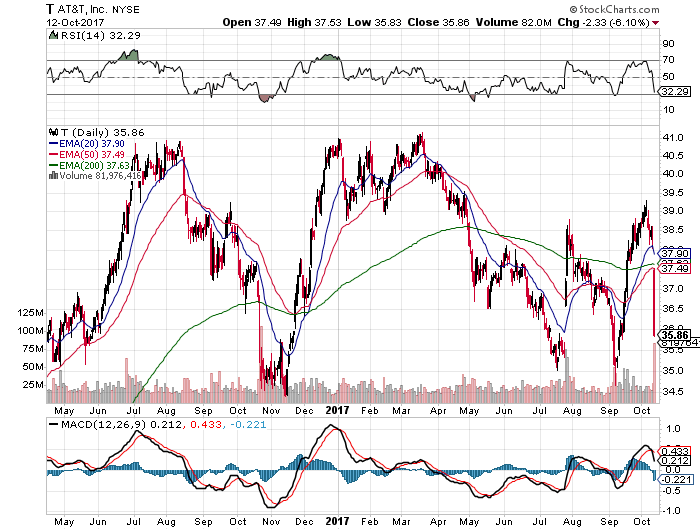Viewport: 700px width, 530px height.
Task: Click the 12-Oct-2017 date label
Action: tap(75, 22)
